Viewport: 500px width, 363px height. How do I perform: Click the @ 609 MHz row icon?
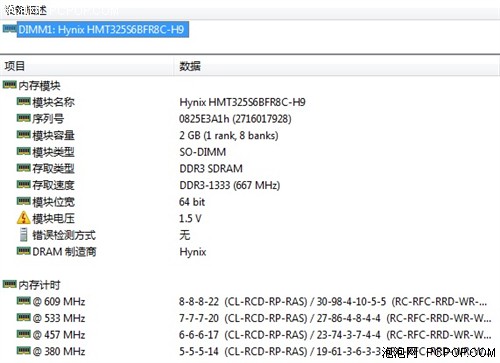(24, 301)
